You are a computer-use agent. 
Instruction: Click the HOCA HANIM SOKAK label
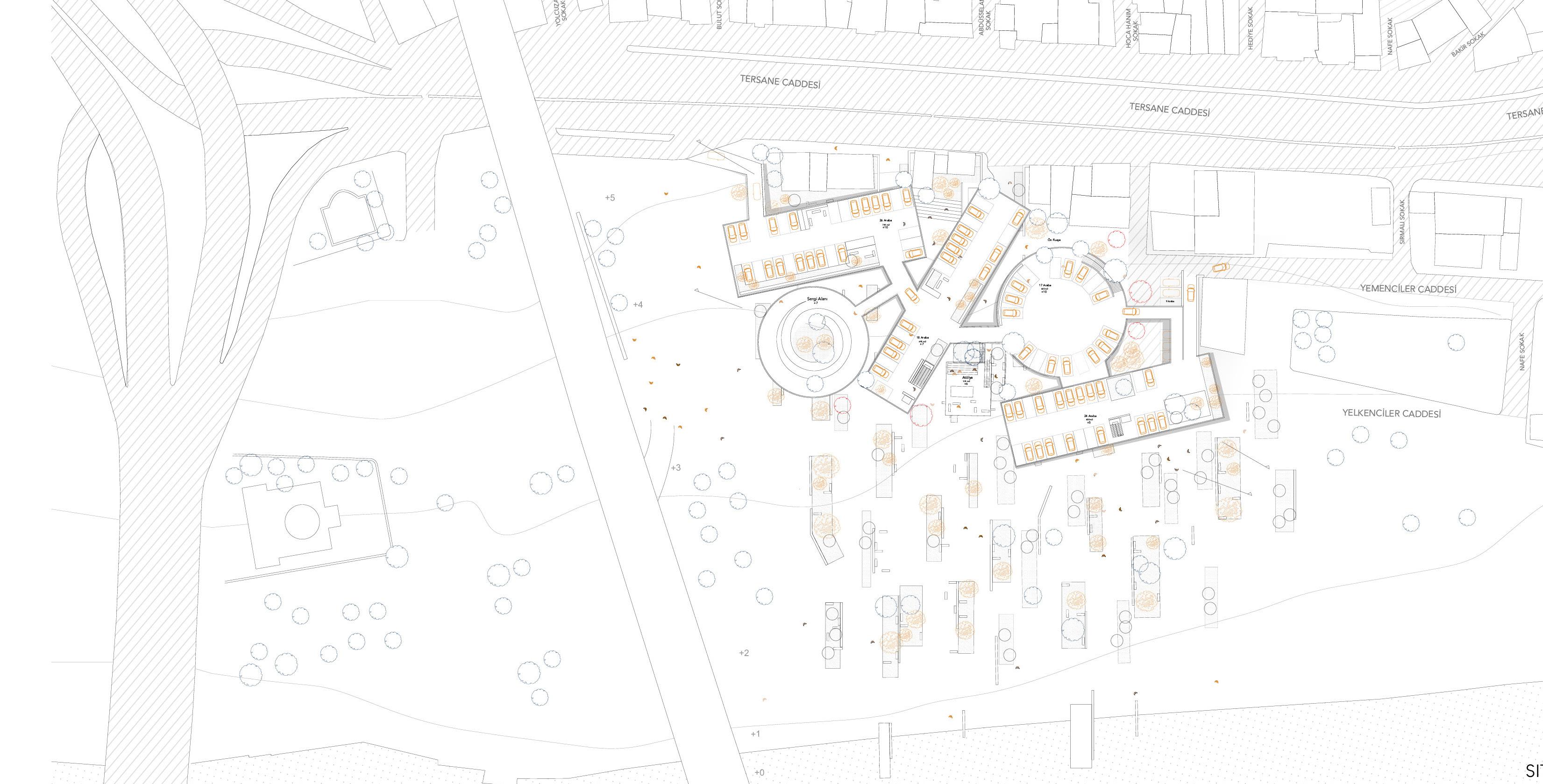[x=1131, y=28]
